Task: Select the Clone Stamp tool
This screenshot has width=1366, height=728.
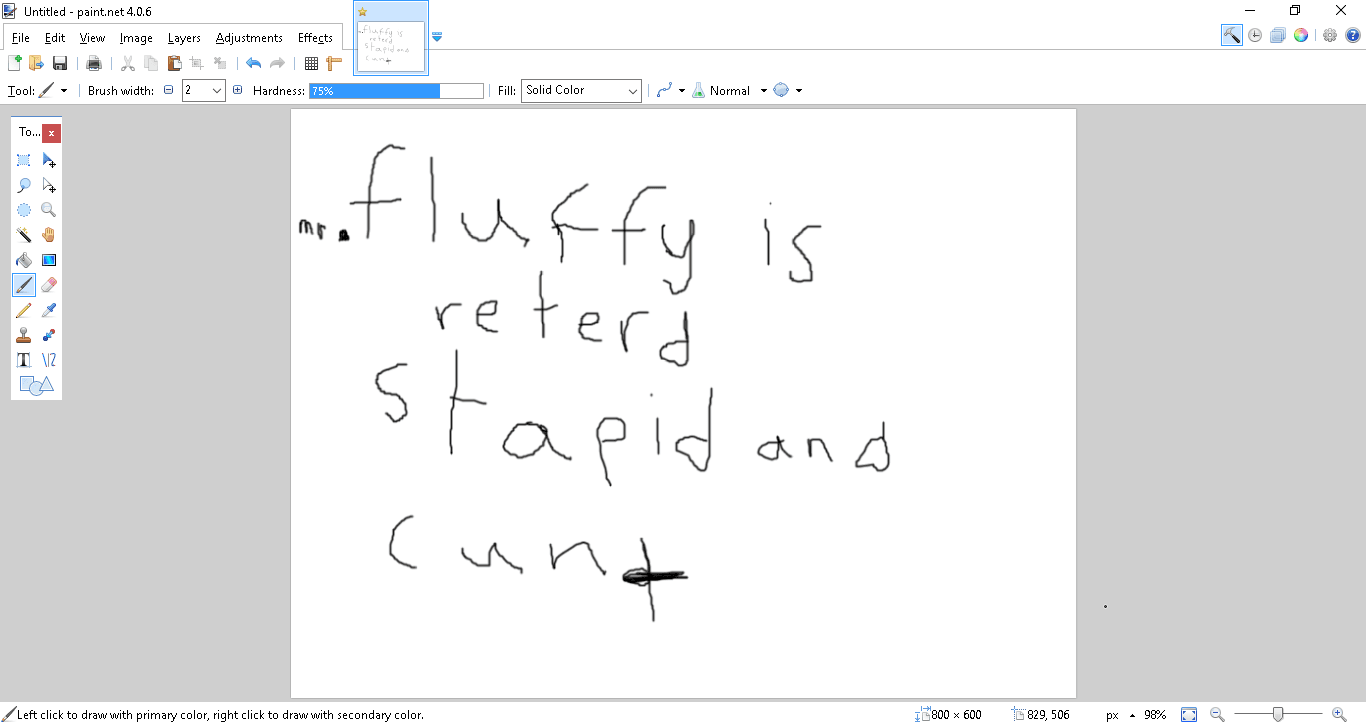Action: [24, 335]
